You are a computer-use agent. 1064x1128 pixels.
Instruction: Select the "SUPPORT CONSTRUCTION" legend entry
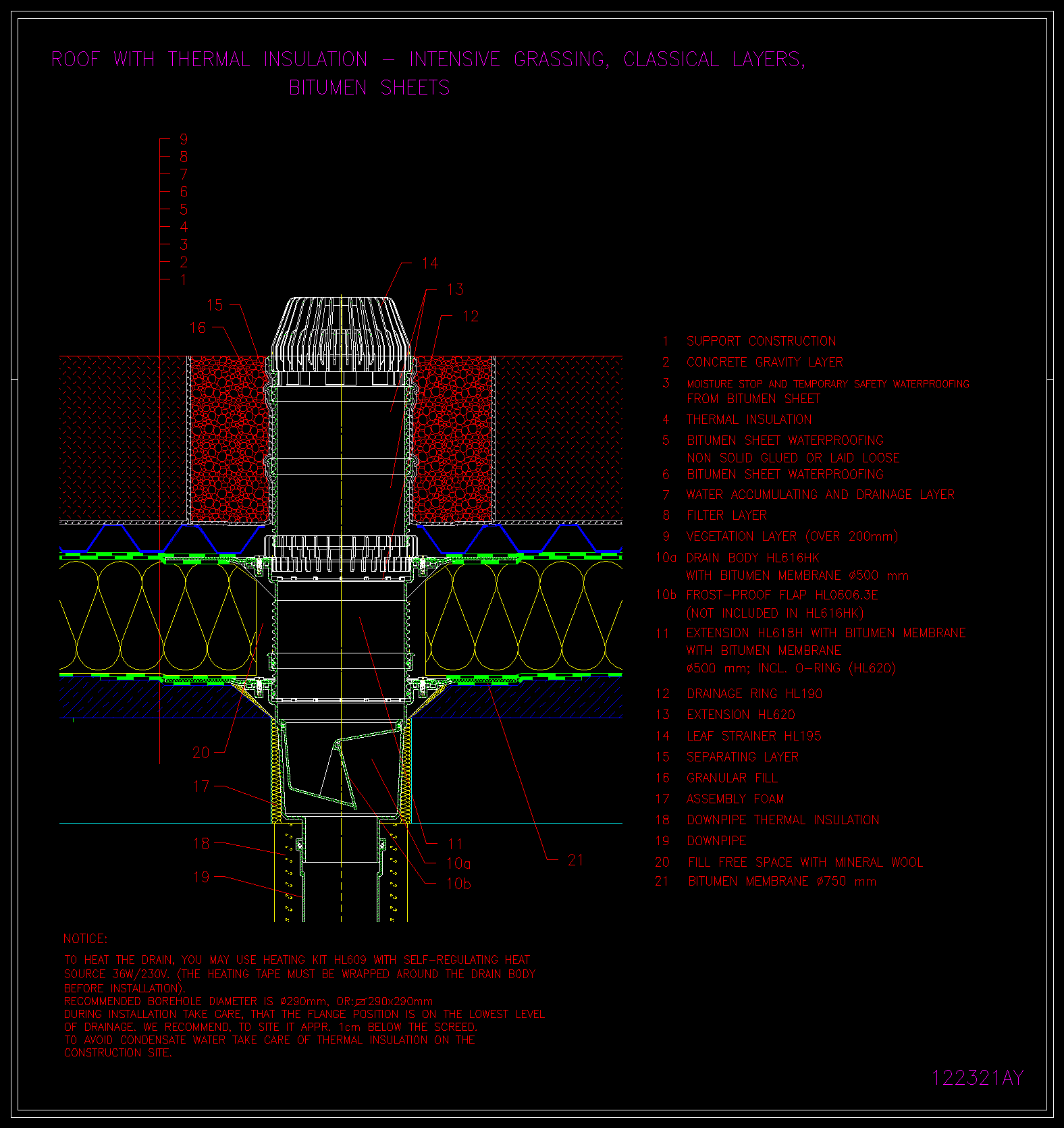pos(761,342)
